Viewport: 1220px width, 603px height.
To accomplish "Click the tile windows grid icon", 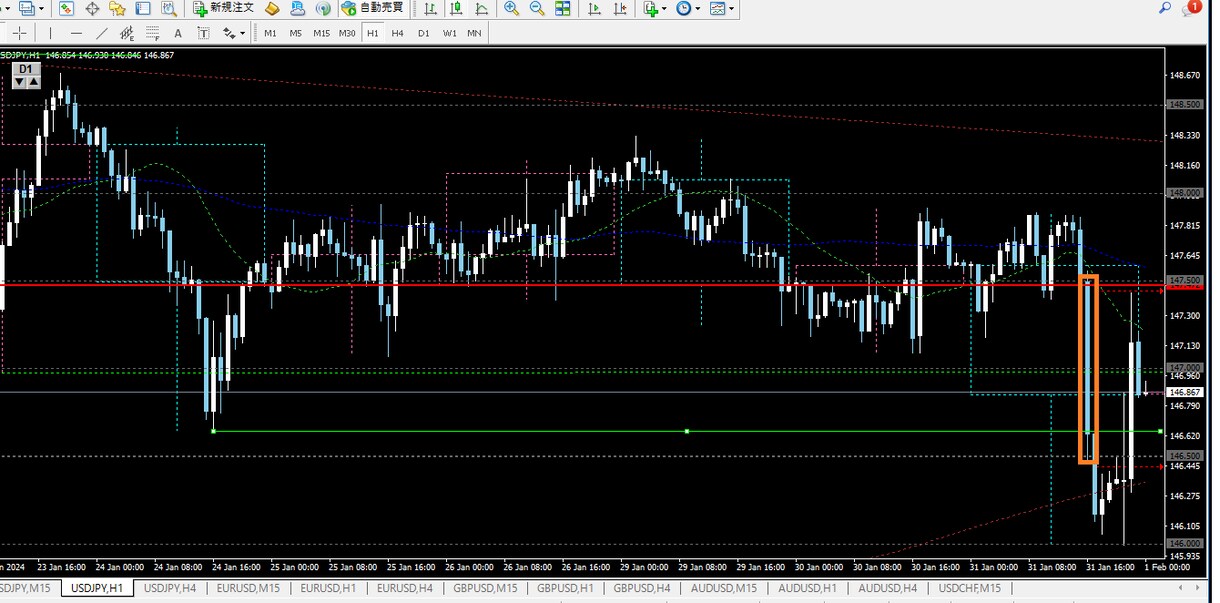I will pyautogui.click(x=562, y=9).
